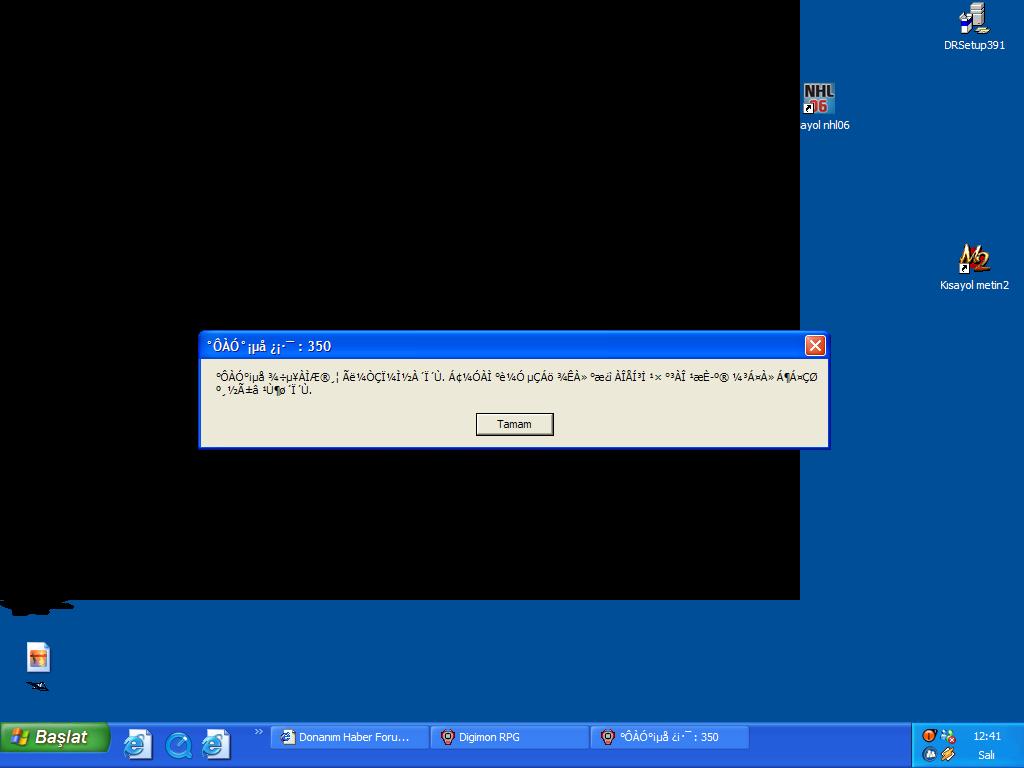The image size is (1024, 768).
Task: Switch to Donanım Haber Forum taskbar window
Action: click(x=349, y=737)
